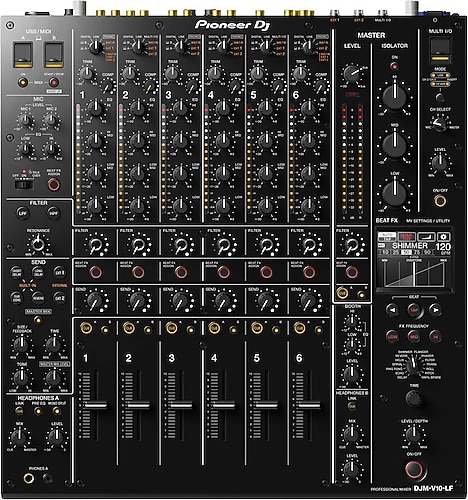Select the EXT 2 send button

59,298
